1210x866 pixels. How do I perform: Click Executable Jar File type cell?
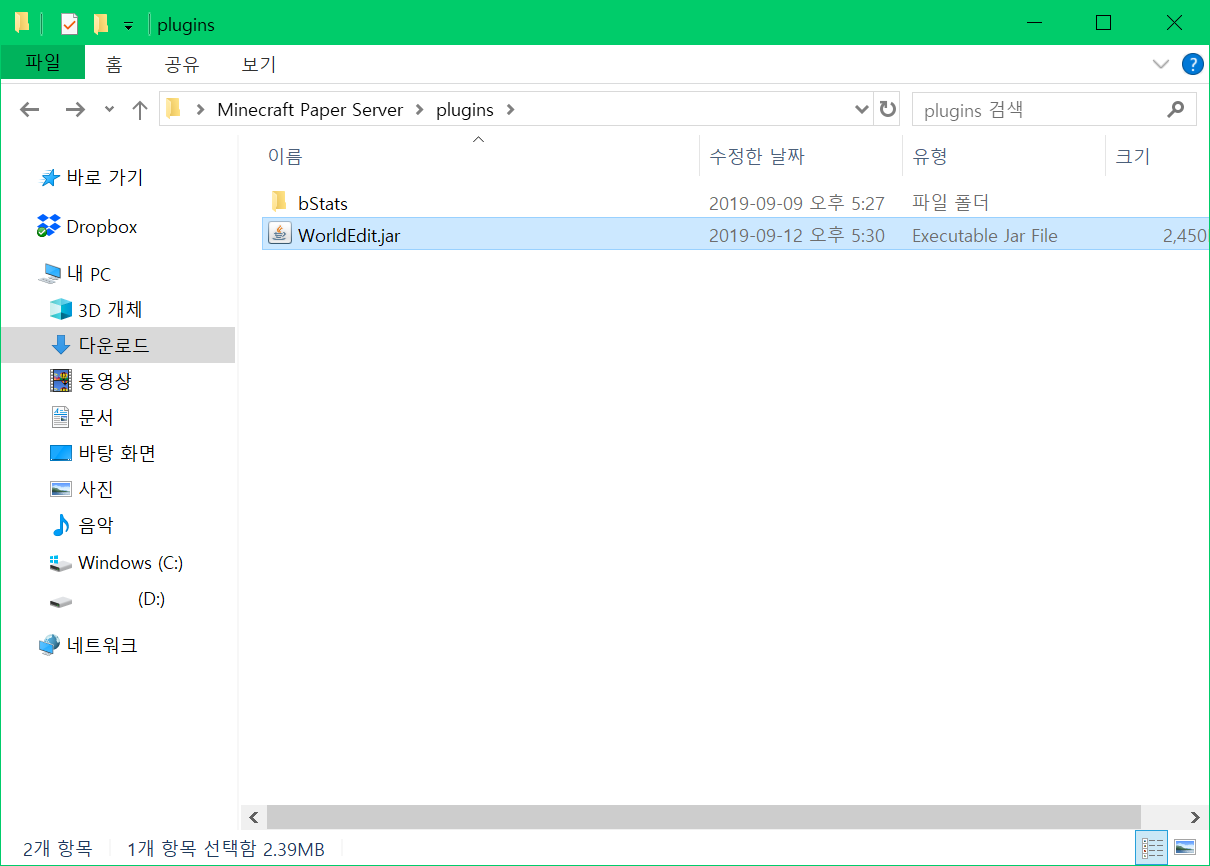click(x=985, y=236)
